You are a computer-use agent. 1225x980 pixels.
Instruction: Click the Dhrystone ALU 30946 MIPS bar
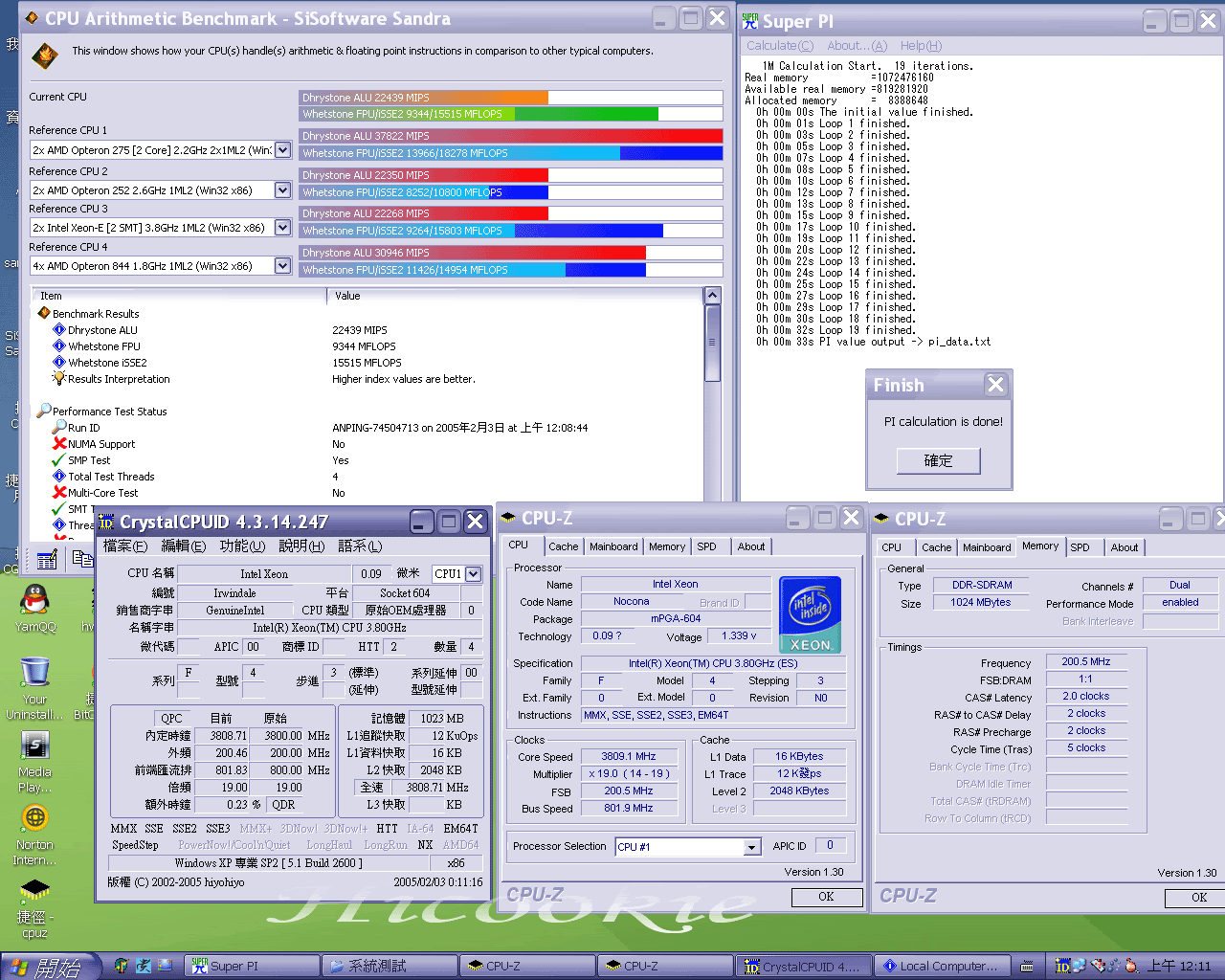pos(511,253)
